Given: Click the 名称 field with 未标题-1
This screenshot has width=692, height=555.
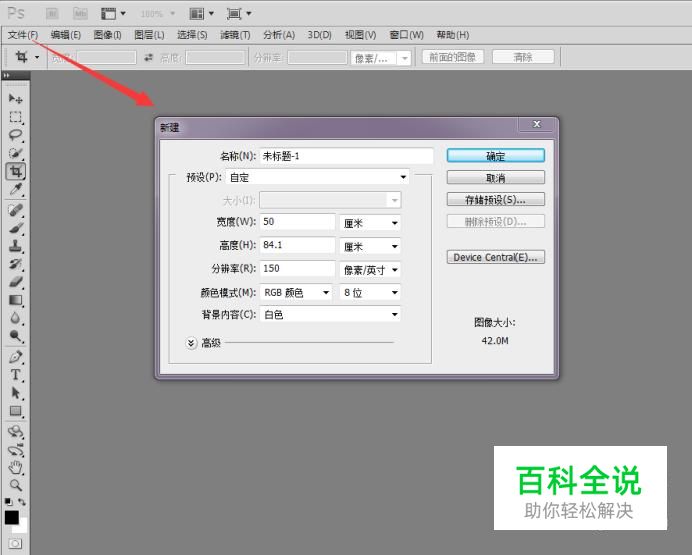Looking at the screenshot, I should 346,156.
